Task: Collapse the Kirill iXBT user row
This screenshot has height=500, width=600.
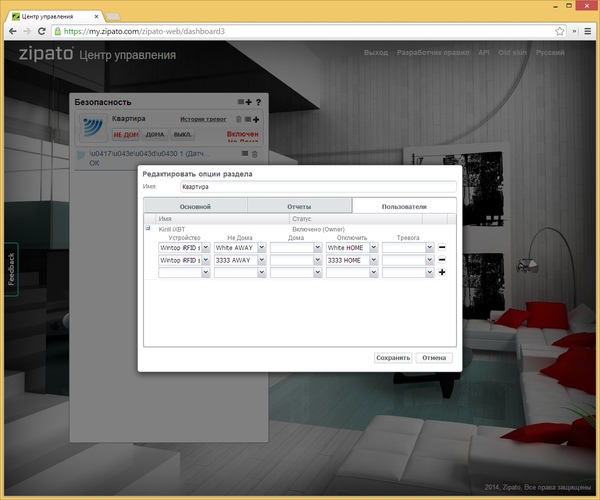Action: [x=148, y=228]
